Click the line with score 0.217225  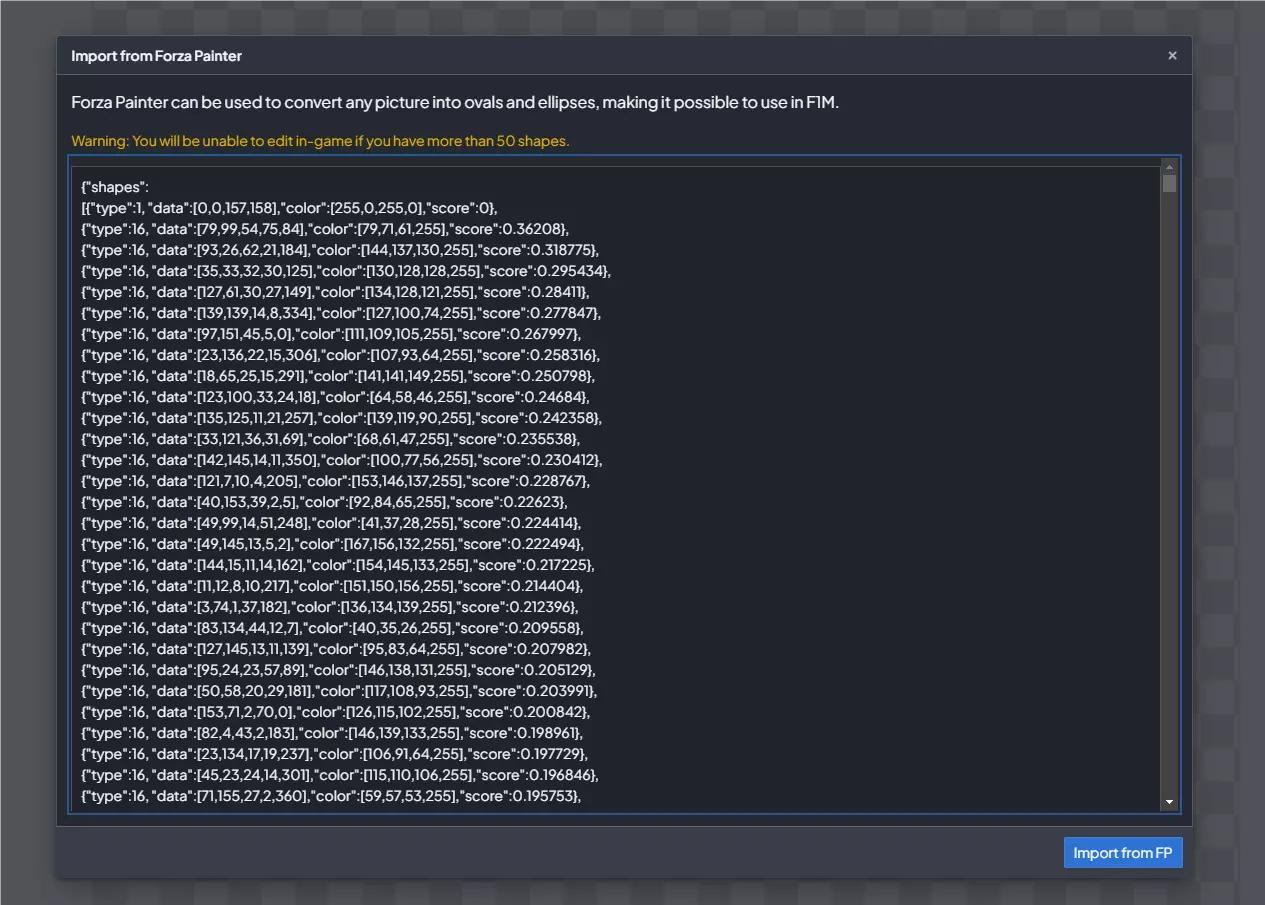[x=339, y=565]
